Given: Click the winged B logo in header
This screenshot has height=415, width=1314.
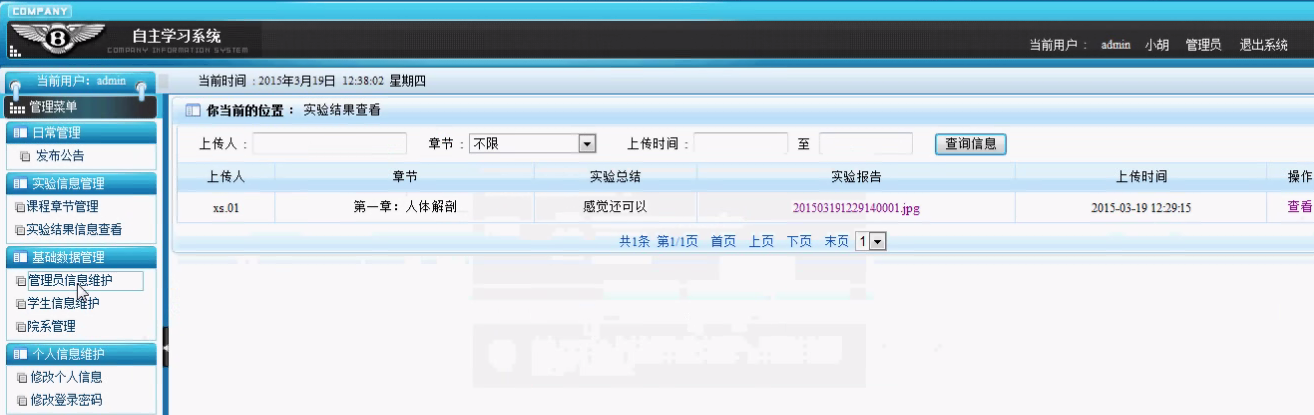Looking at the screenshot, I should click(56, 39).
